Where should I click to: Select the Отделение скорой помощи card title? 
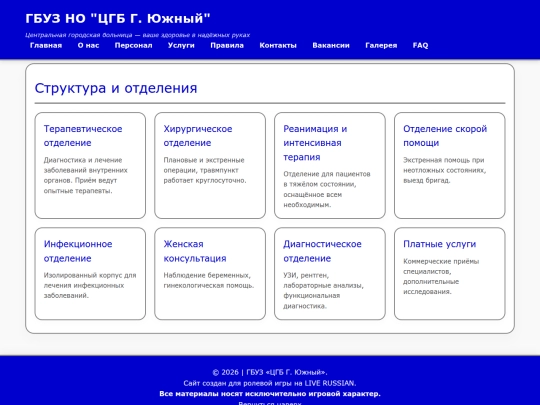445,136
